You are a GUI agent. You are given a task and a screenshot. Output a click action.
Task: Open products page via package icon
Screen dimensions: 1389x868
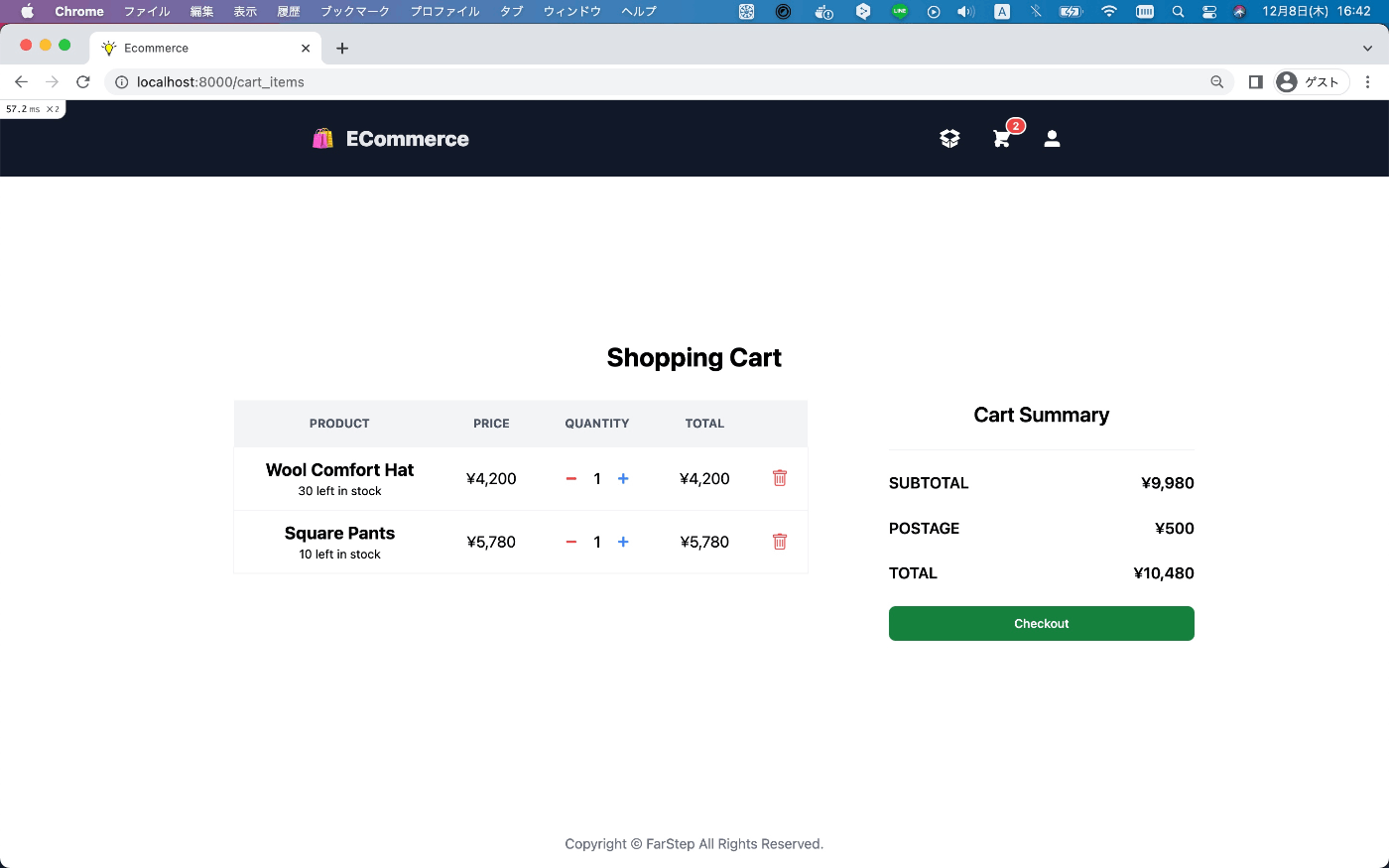949,138
